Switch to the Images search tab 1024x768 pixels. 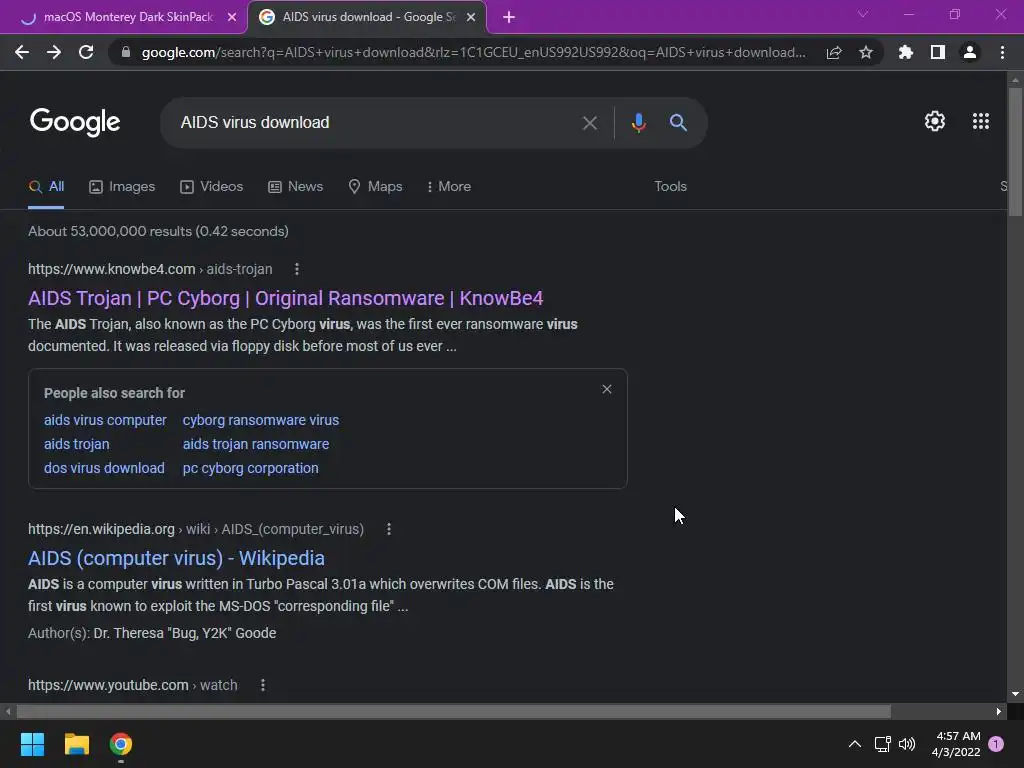pos(122,187)
